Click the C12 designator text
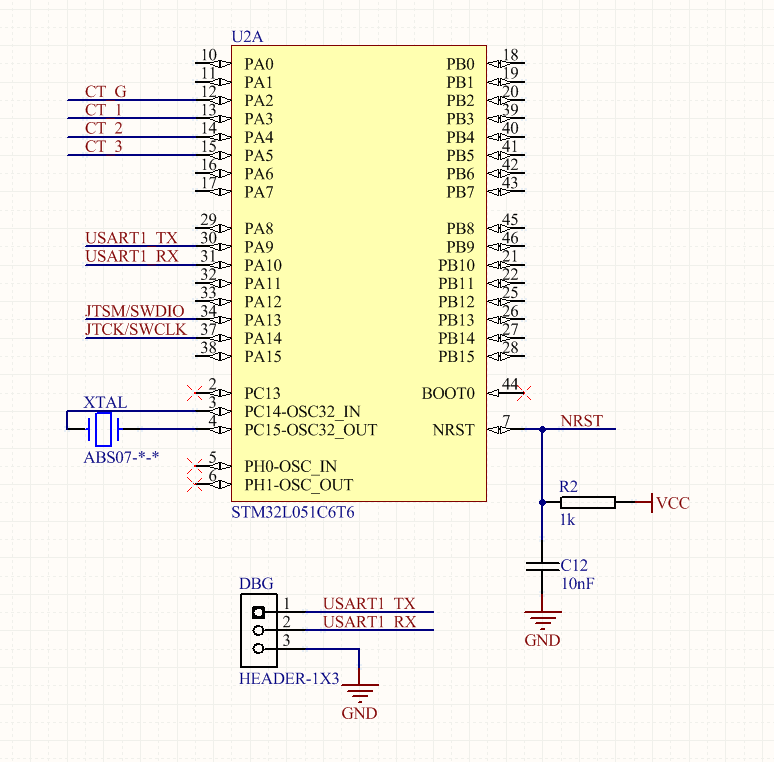The image size is (774, 762). point(574,565)
